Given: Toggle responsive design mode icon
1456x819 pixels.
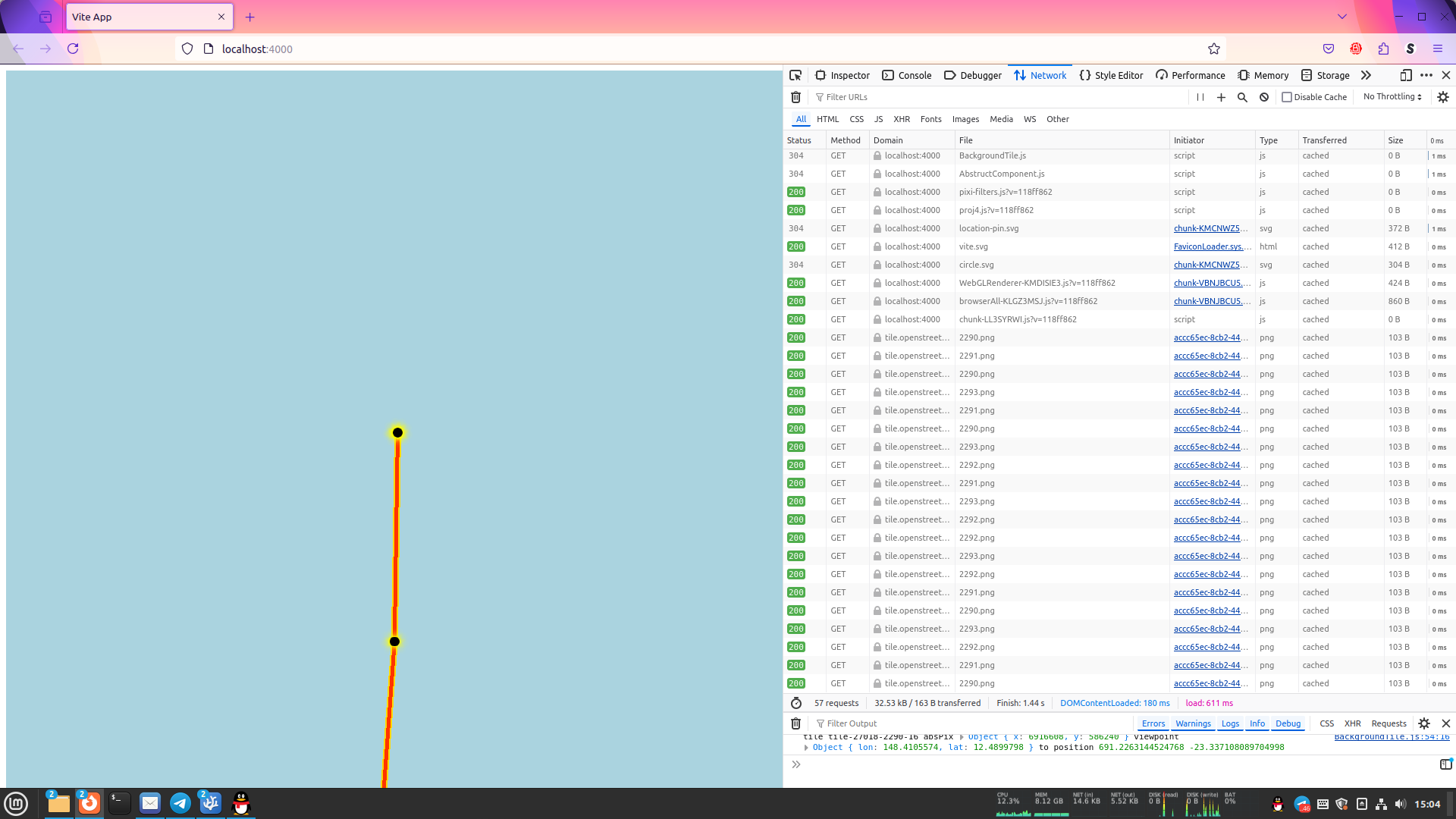Looking at the screenshot, I should [x=1406, y=75].
